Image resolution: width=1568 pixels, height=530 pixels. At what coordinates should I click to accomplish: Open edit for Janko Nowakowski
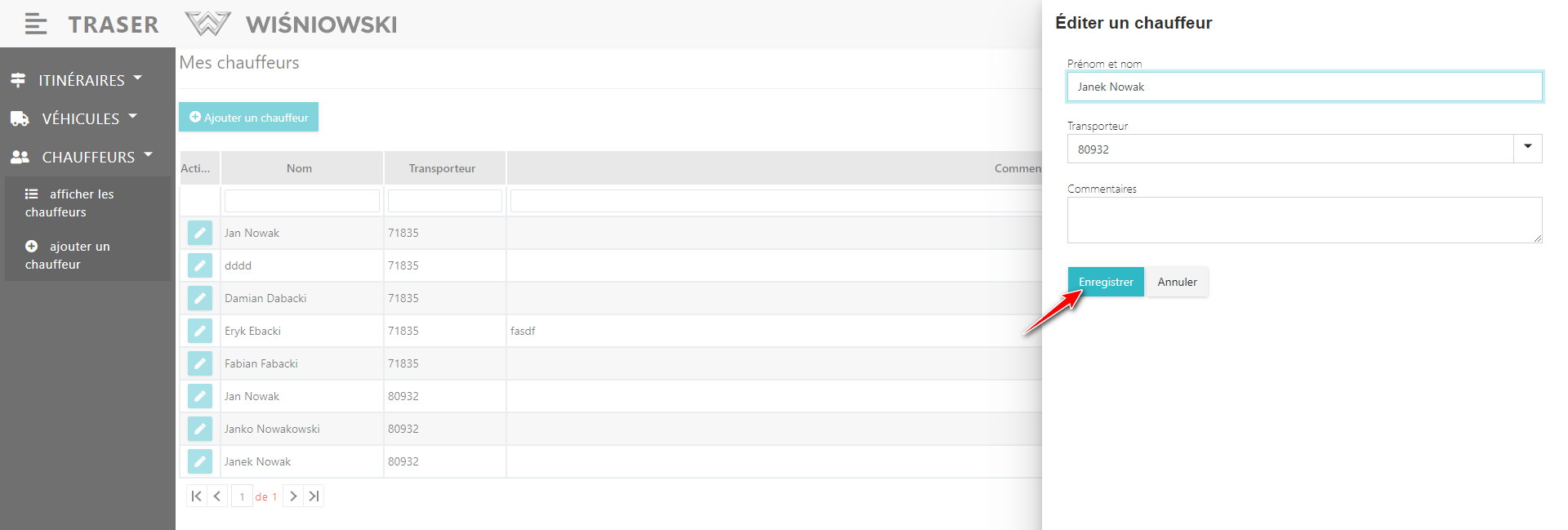point(200,429)
